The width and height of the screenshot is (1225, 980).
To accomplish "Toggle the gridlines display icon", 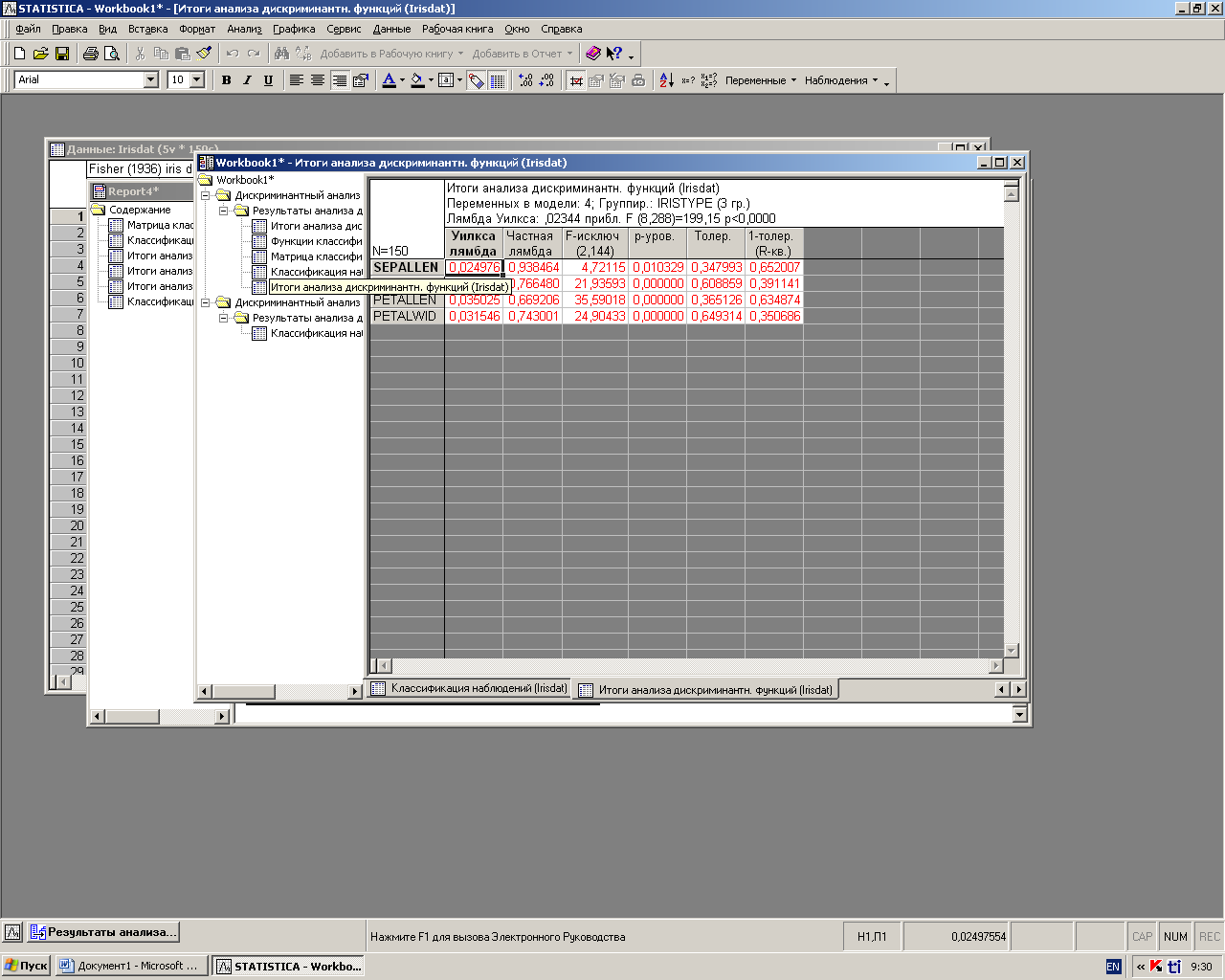I will point(498,80).
